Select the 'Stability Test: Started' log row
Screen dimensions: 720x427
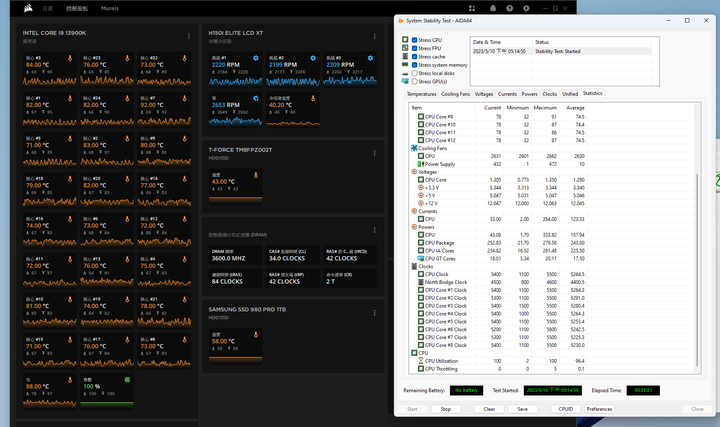561,51
